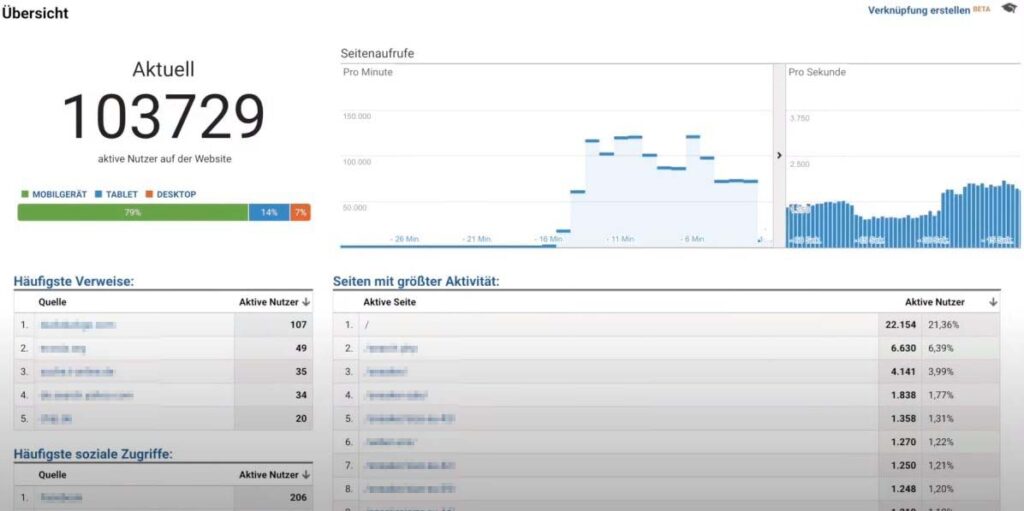This screenshot has height=511, width=1024.
Task: Open the active page with 1.250 users
Action: pyautogui.click(x=409, y=465)
